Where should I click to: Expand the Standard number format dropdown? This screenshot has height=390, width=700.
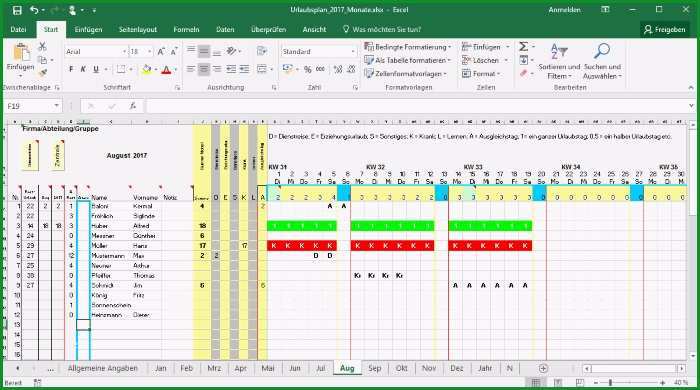click(353, 52)
